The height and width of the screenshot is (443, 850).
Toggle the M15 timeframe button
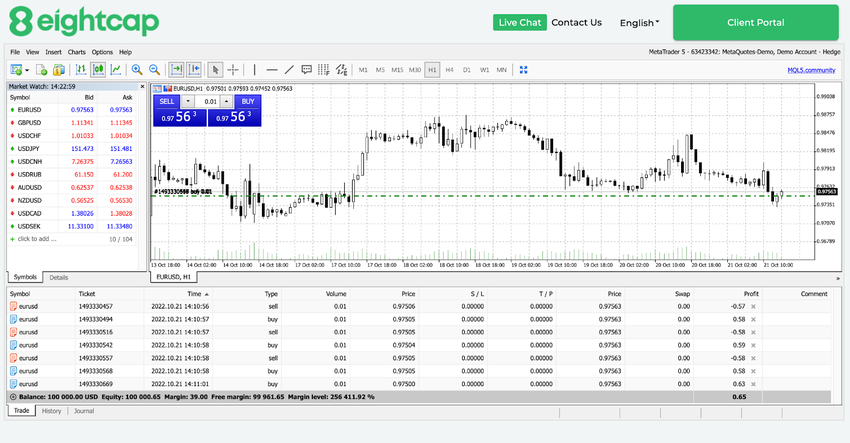(x=397, y=70)
